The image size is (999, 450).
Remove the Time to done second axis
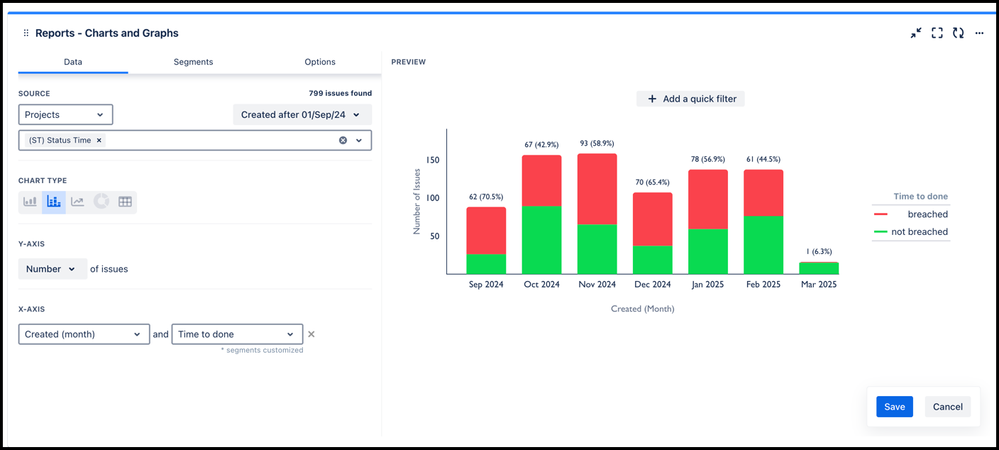coord(311,334)
